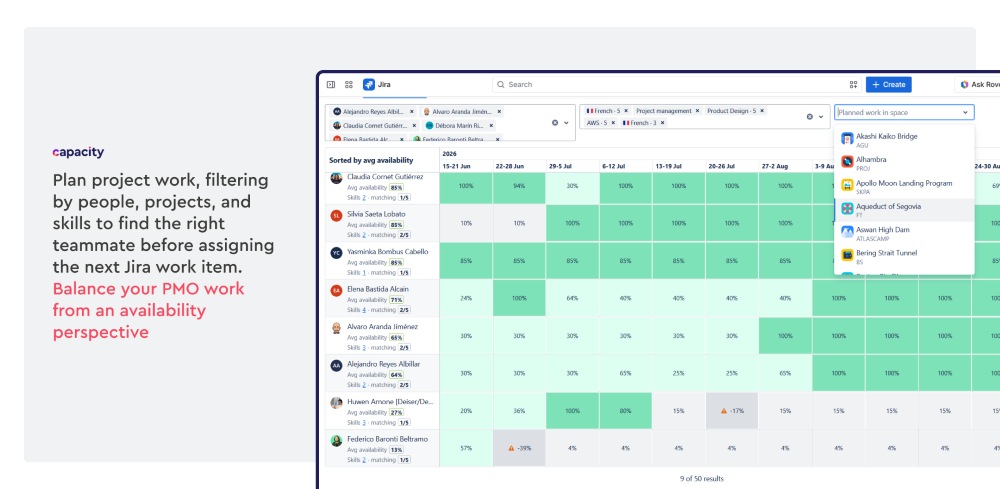Click Alvaro Aranda Jiménez 65% badge
The width and height of the screenshot is (1000, 489).
(397, 337)
